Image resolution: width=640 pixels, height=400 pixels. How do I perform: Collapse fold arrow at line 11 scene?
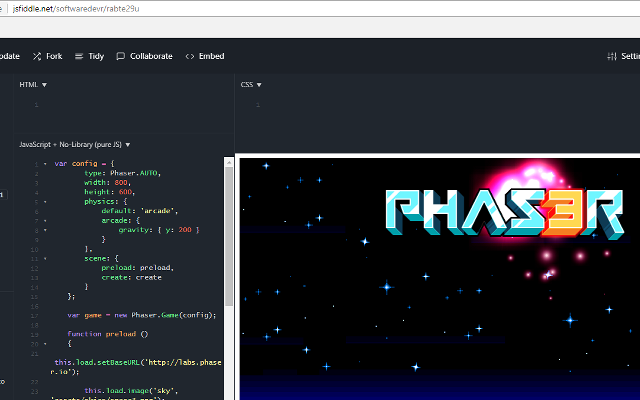[45, 259]
